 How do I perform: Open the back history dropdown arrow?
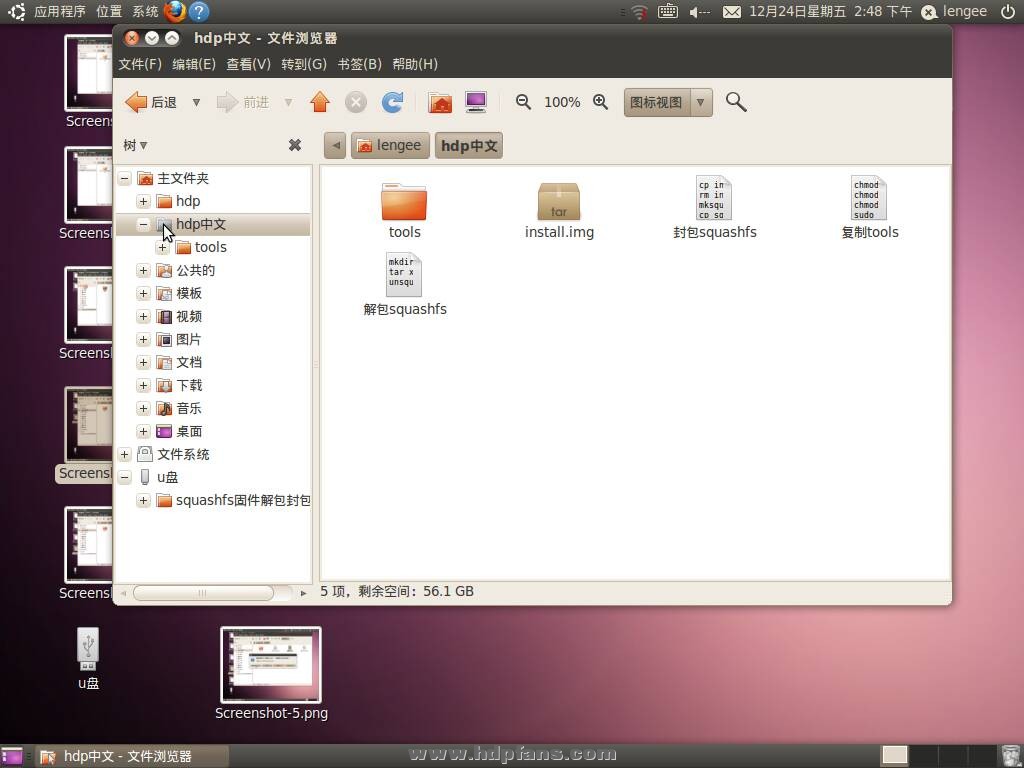point(196,103)
